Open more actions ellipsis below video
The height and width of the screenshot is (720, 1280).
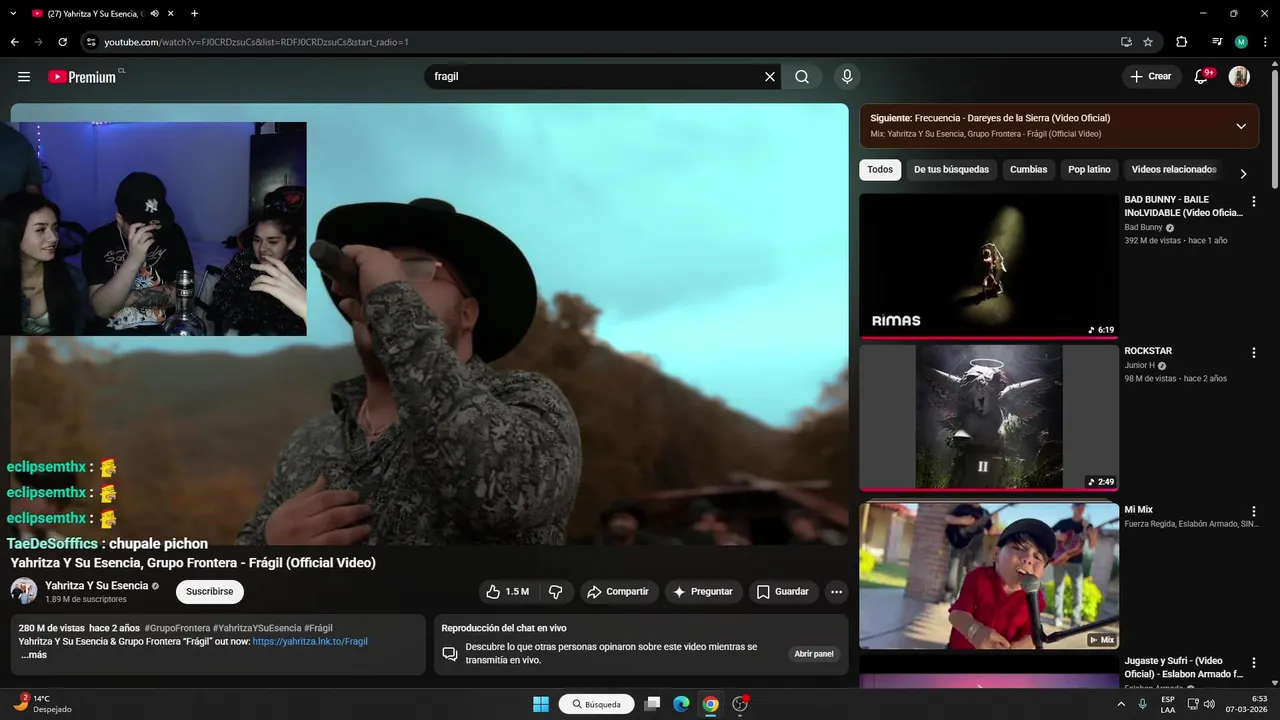point(836,592)
